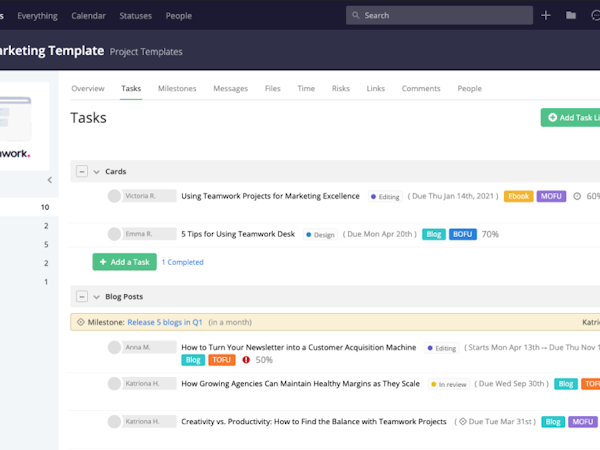The height and width of the screenshot is (450, 600).
Task: Open the Comments tab
Action: pos(421,88)
